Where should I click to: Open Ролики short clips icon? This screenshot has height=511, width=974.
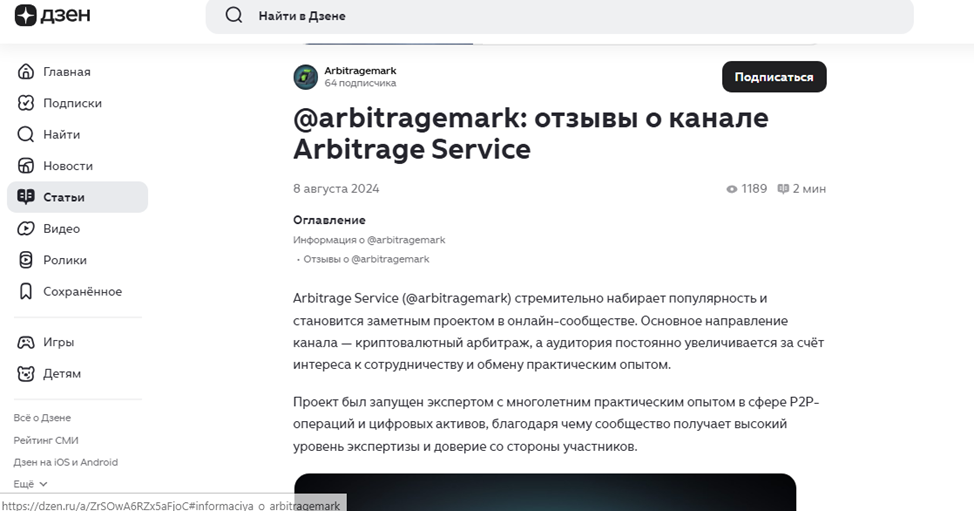pyautogui.click(x=25, y=260)
